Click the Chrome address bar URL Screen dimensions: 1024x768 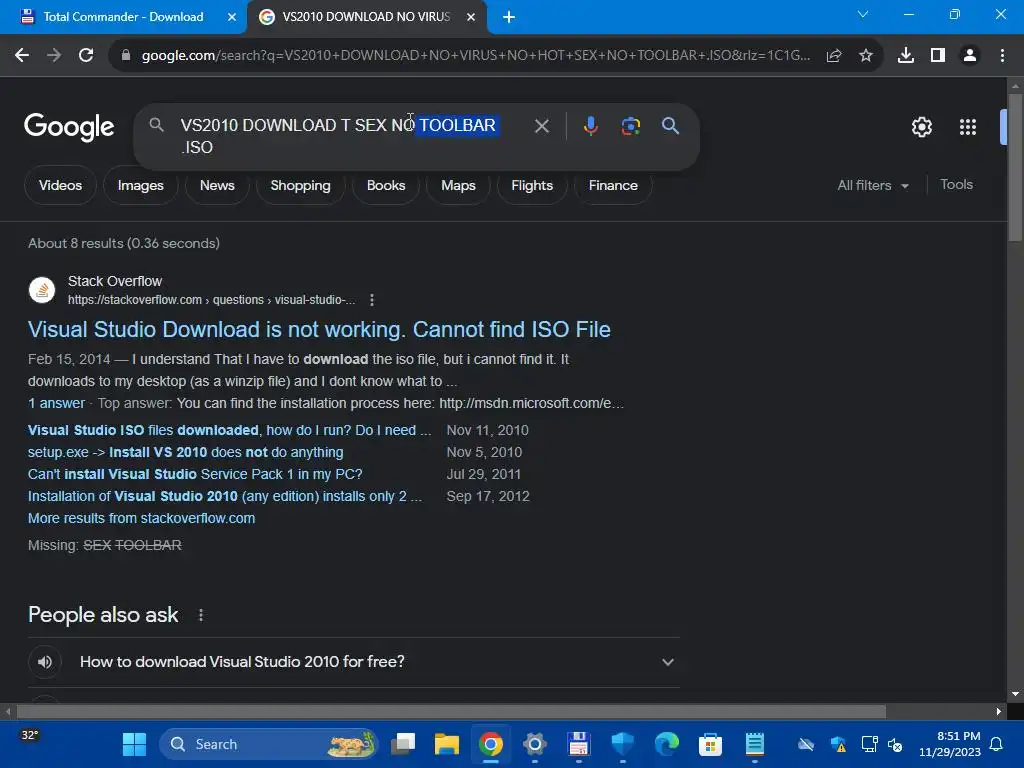point(475,56)
